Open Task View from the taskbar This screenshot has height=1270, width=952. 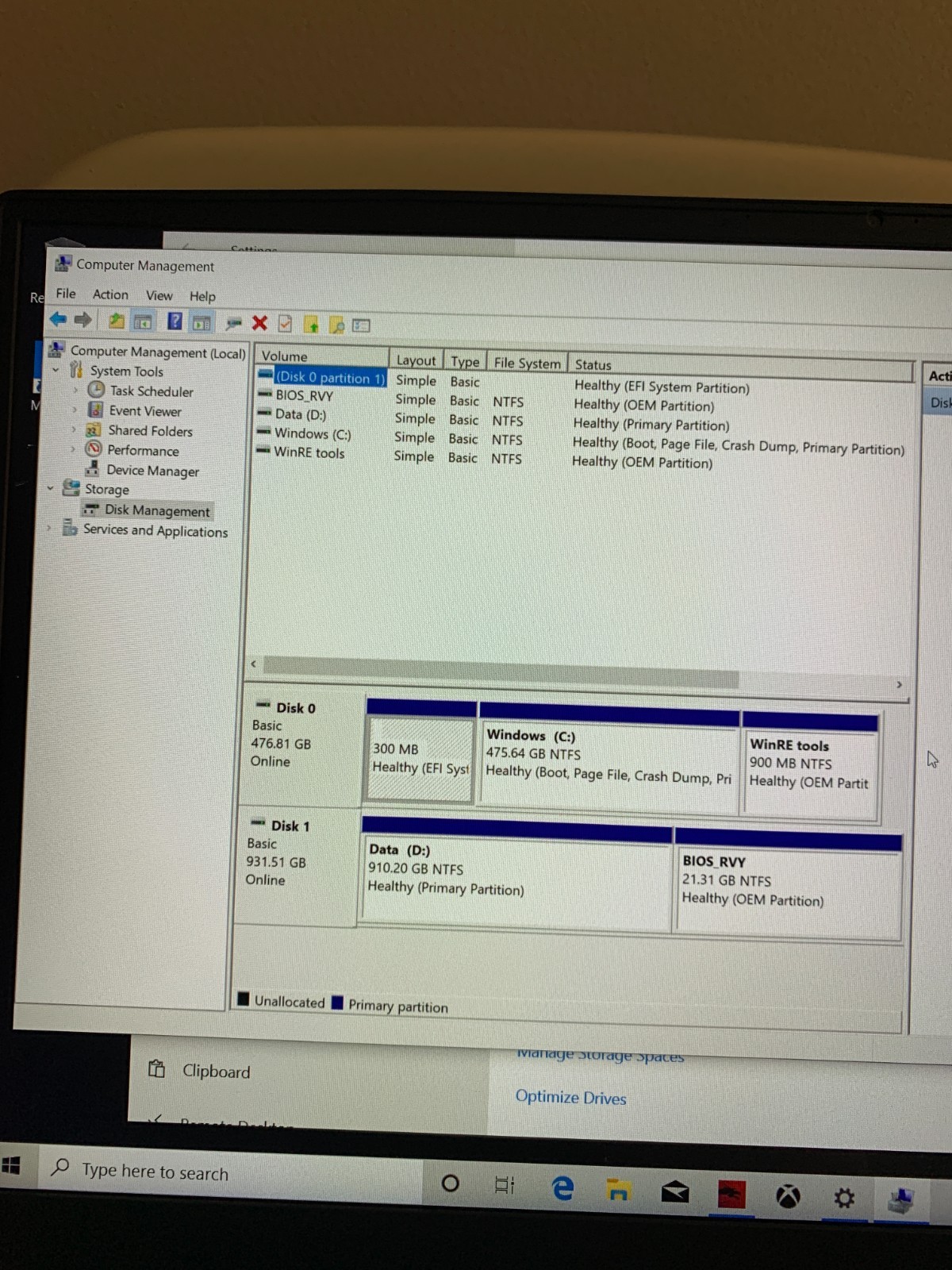[x=505, y=1185]
